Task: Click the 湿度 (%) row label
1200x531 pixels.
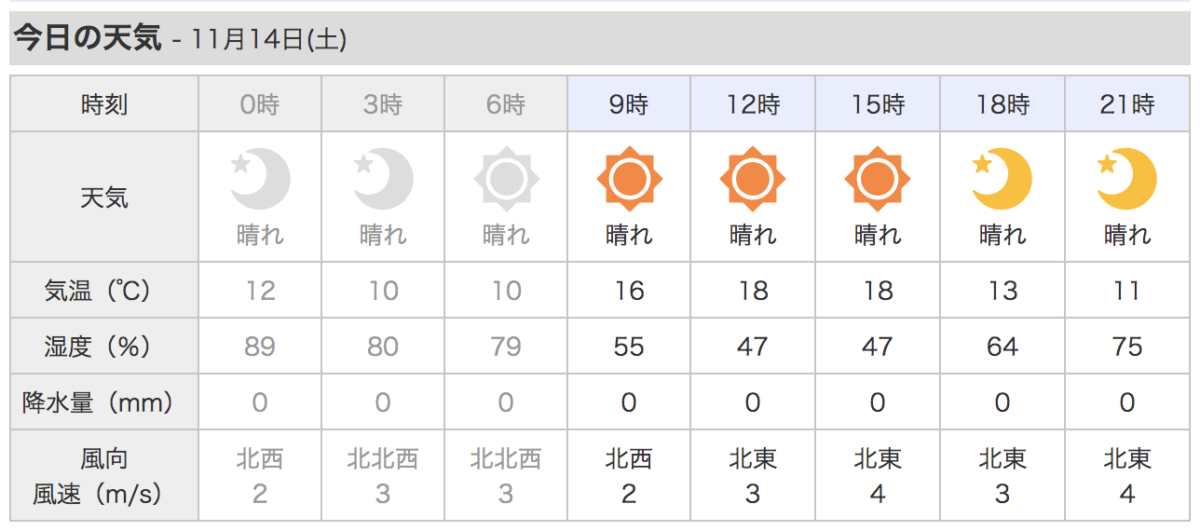Action: point(104,347)
